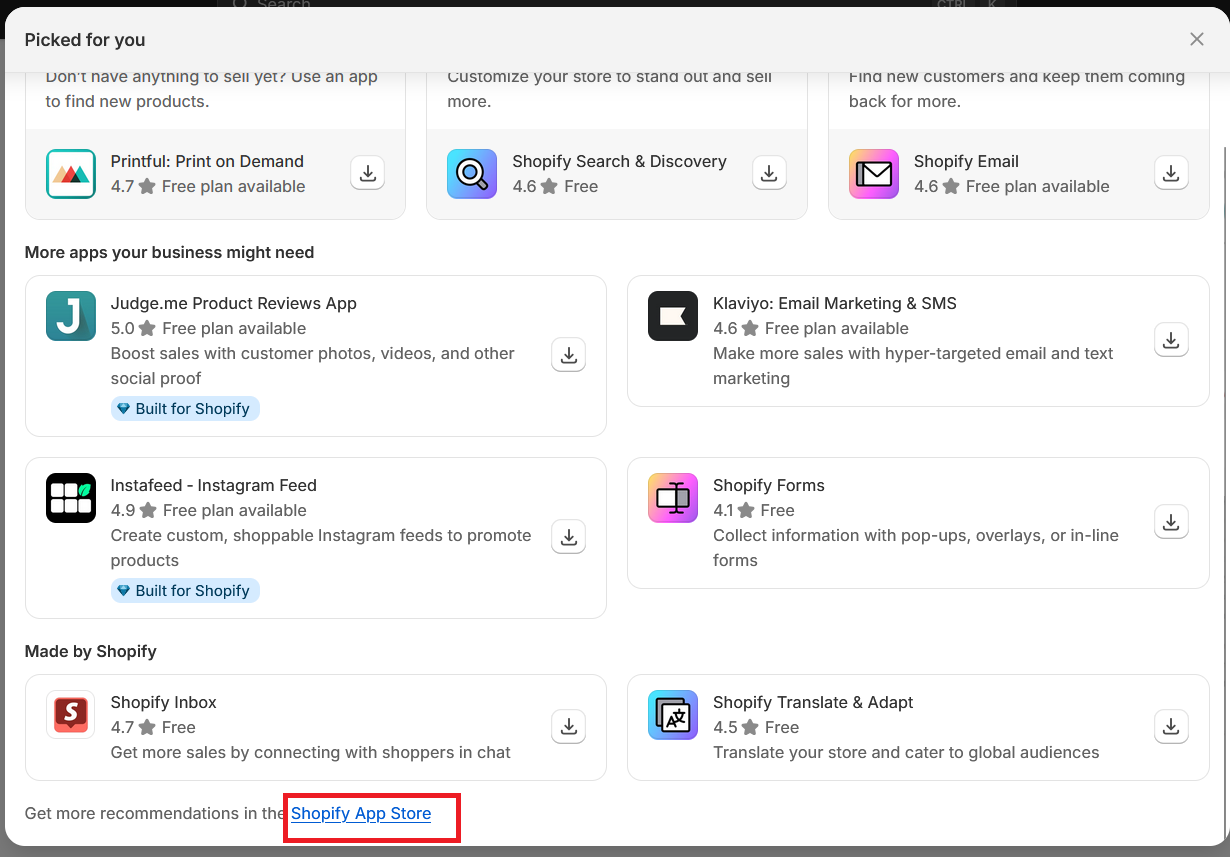Click Judge.me's social proof description
Screen dimensions: 1230x857
tap(313, 366)
